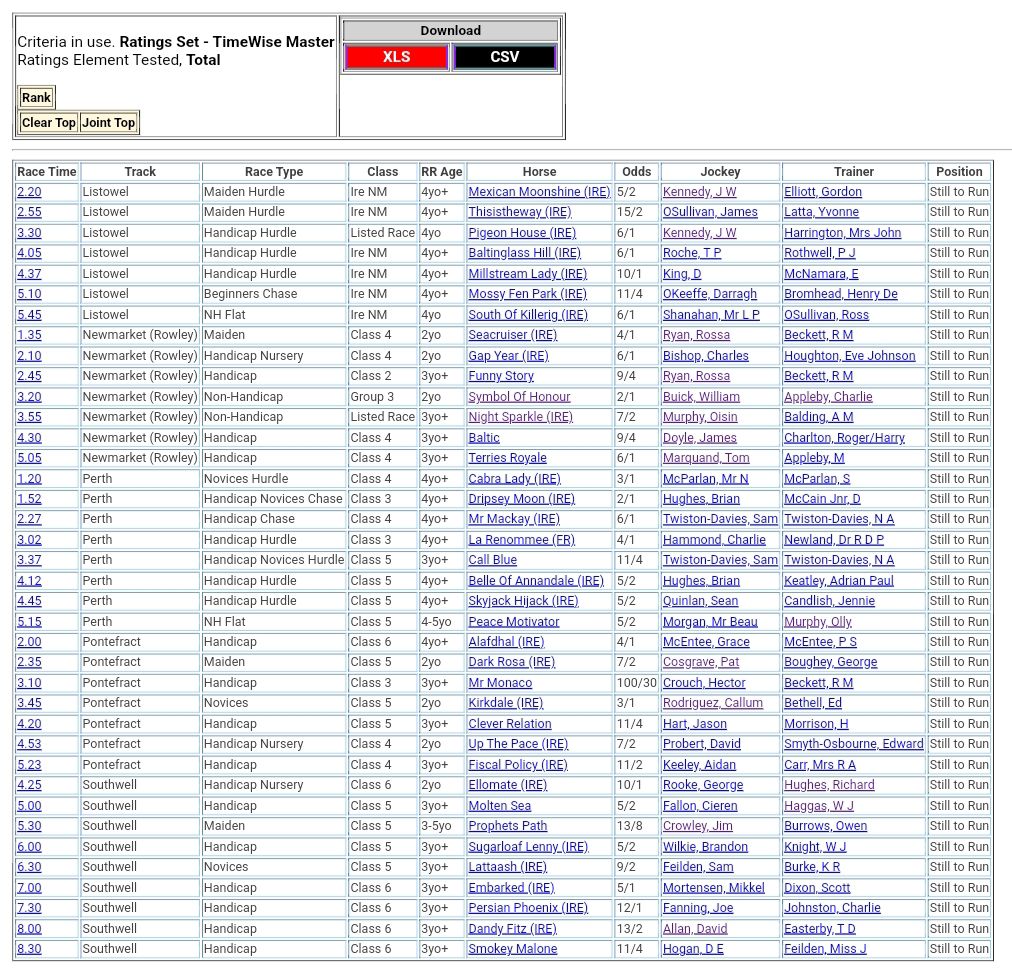Select trainer Smyth-Osbourne, Edward
This screenshot has width=1012, height=978.
853,744
